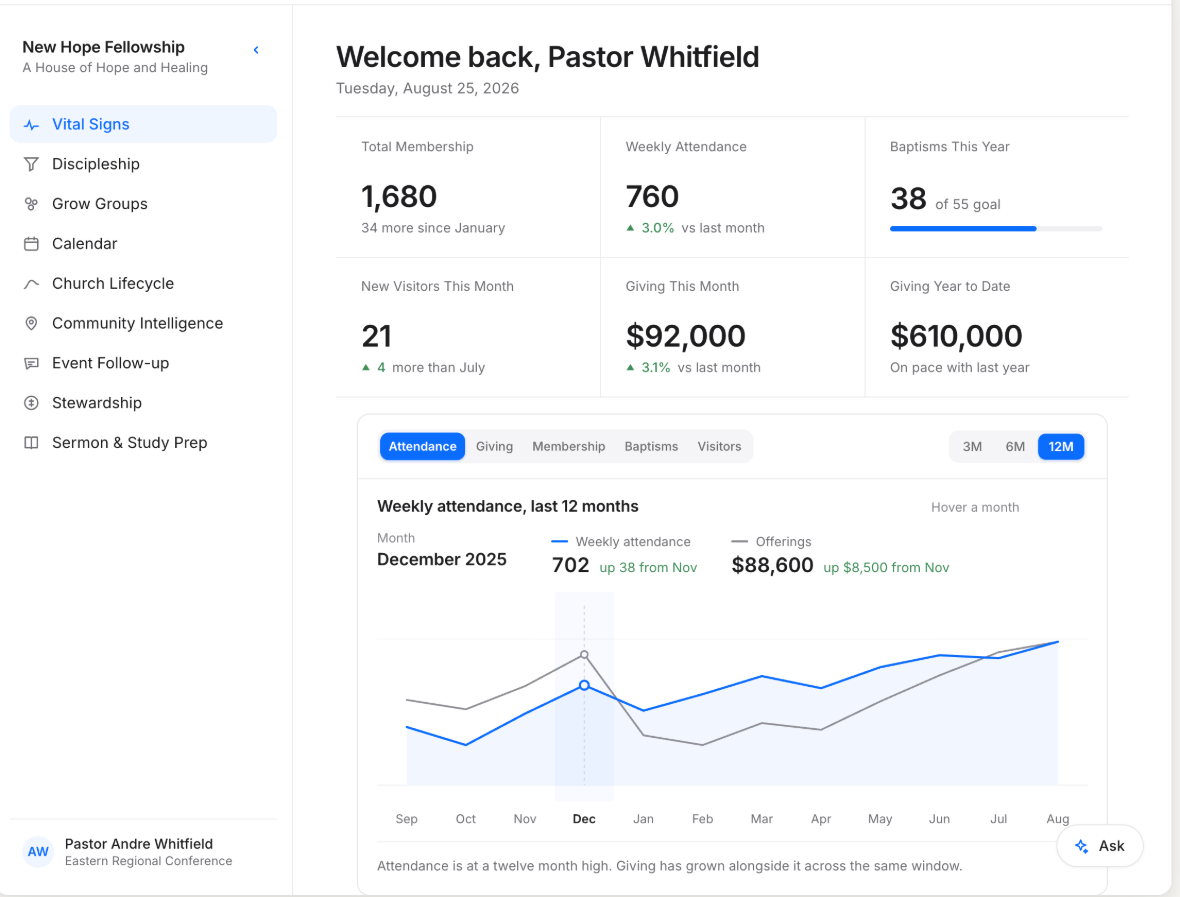Viewport: 1180px width, 897px height.
Task: Go to Grow Groups
Action: [143, 204]
